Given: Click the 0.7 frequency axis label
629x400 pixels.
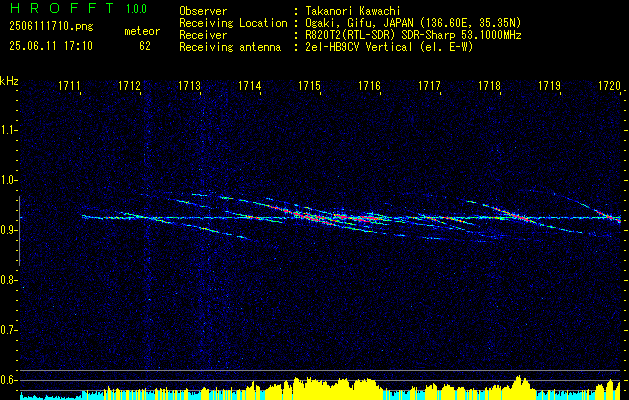Looking at the screenshot, I should click(x=7, y=330).
